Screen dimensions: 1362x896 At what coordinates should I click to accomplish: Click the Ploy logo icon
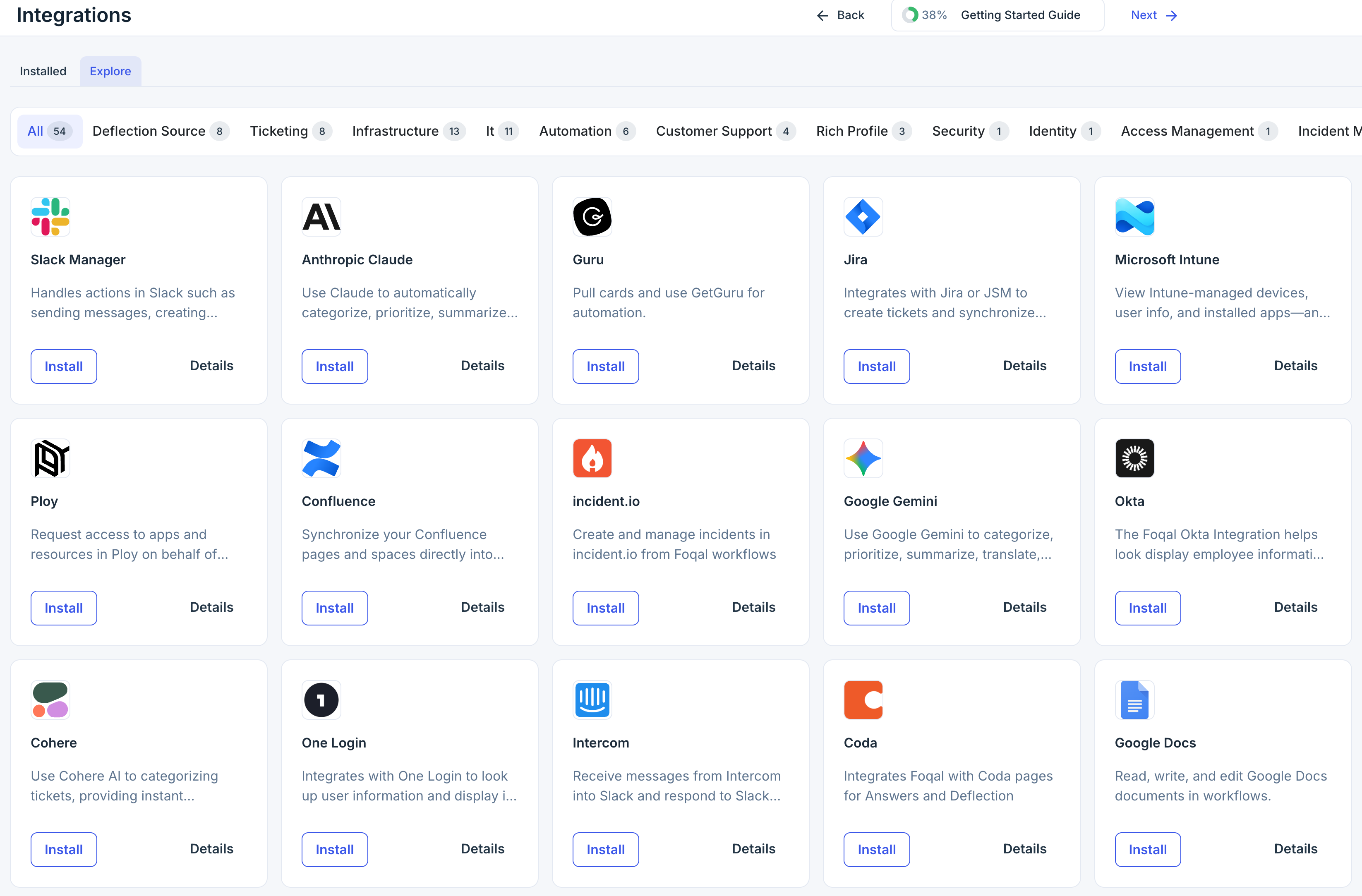pos(50,458)
